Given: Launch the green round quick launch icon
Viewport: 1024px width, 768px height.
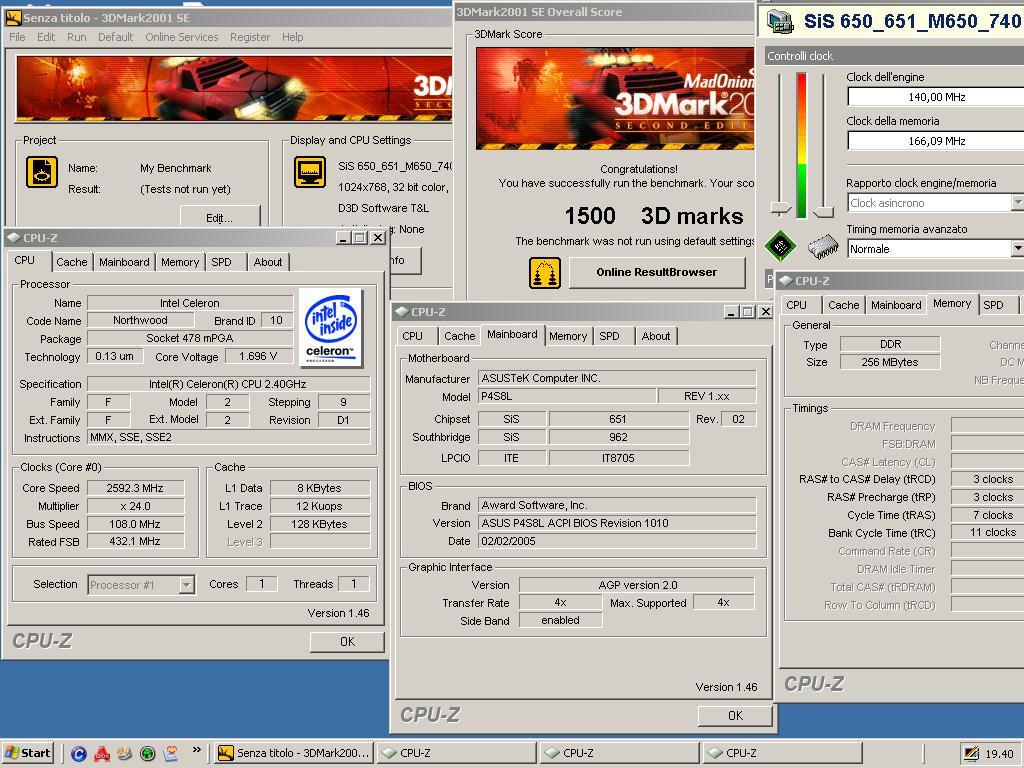Looking at the screenshot, I should 148,754.
